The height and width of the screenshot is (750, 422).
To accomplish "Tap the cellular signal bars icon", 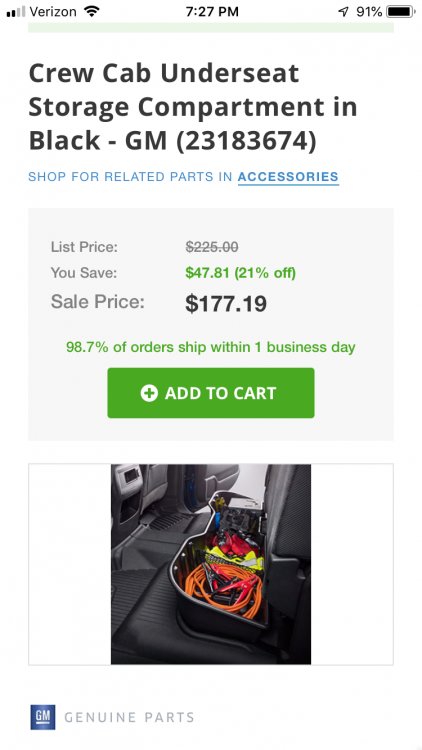I will pyautogui.click(x=16, y=12).
